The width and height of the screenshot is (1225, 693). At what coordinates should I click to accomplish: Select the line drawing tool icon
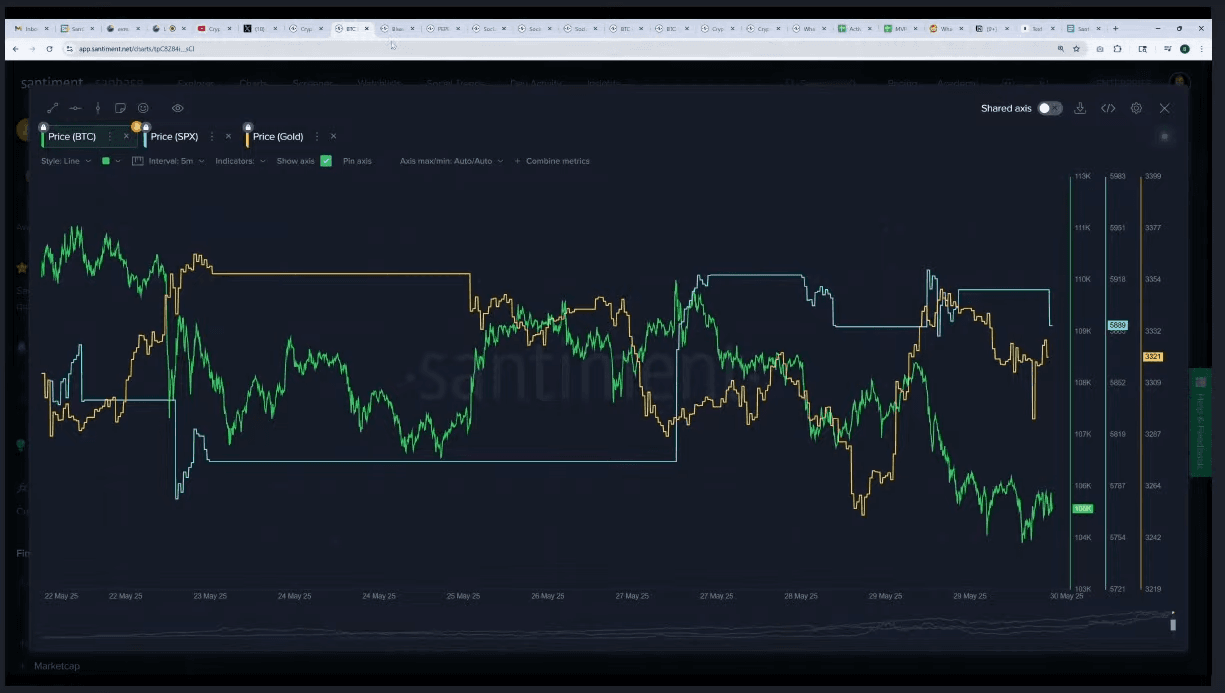(x=53, y=108)
